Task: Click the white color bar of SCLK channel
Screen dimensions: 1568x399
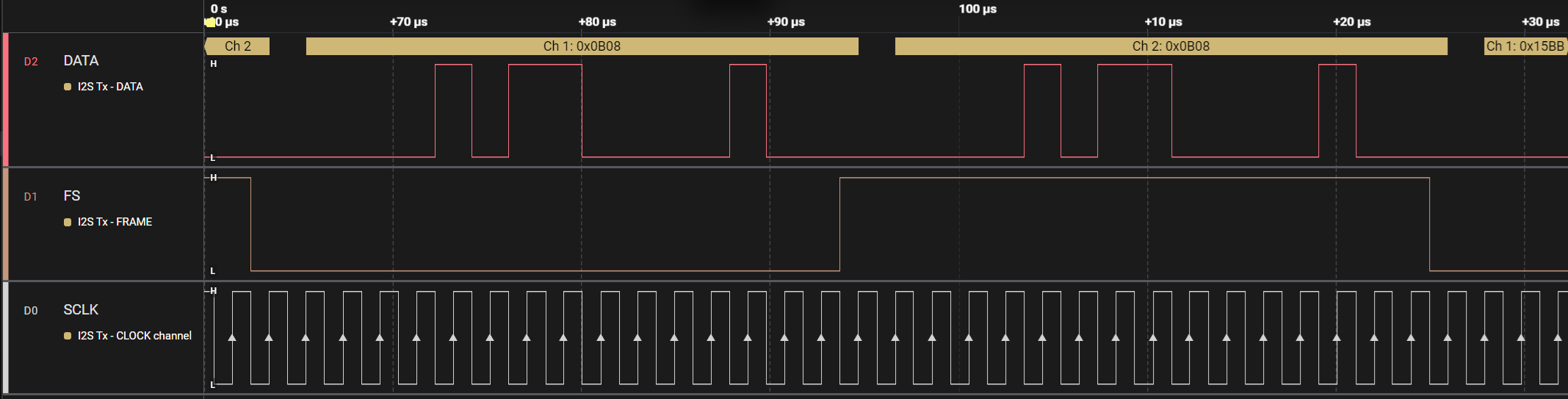Action: pos(6,337)
